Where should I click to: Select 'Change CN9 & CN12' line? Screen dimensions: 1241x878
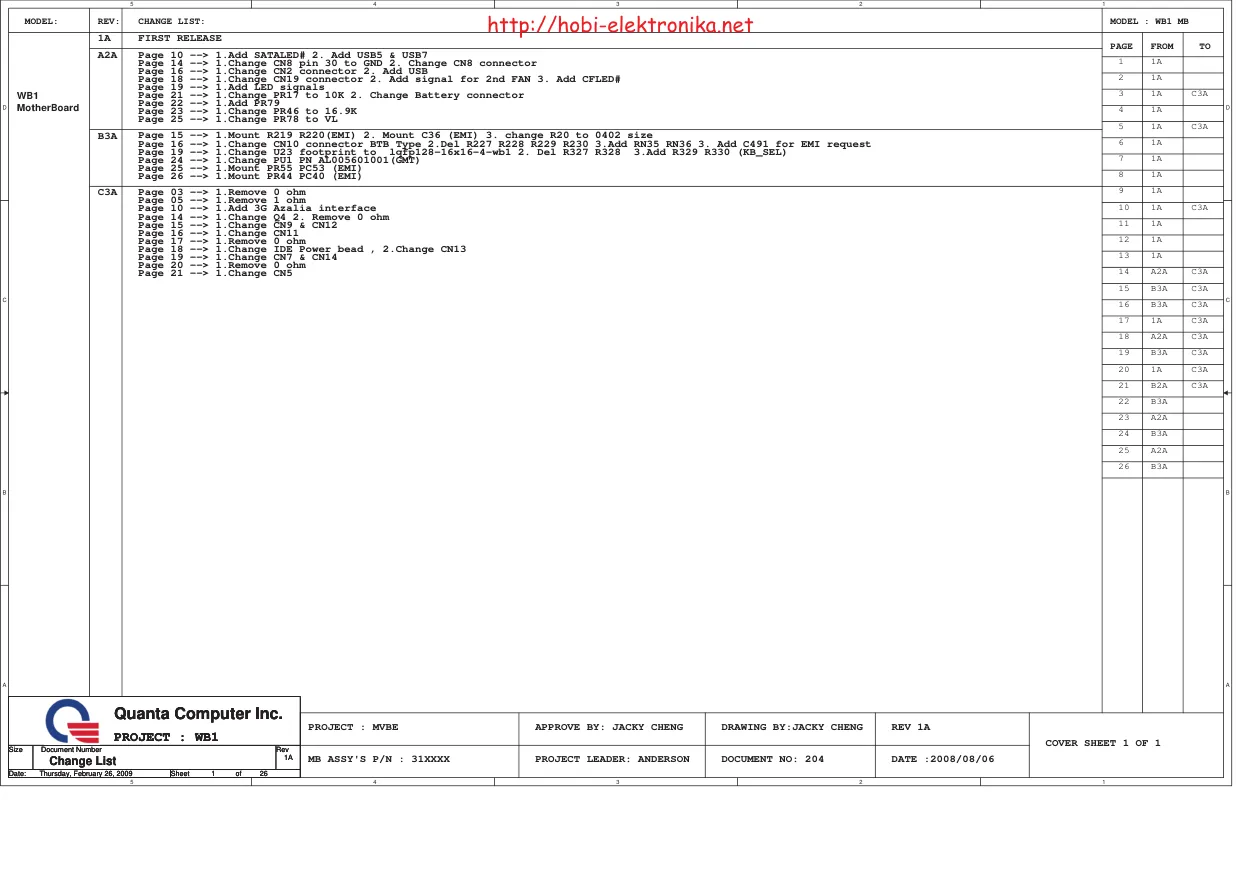(x=238, y=225)
